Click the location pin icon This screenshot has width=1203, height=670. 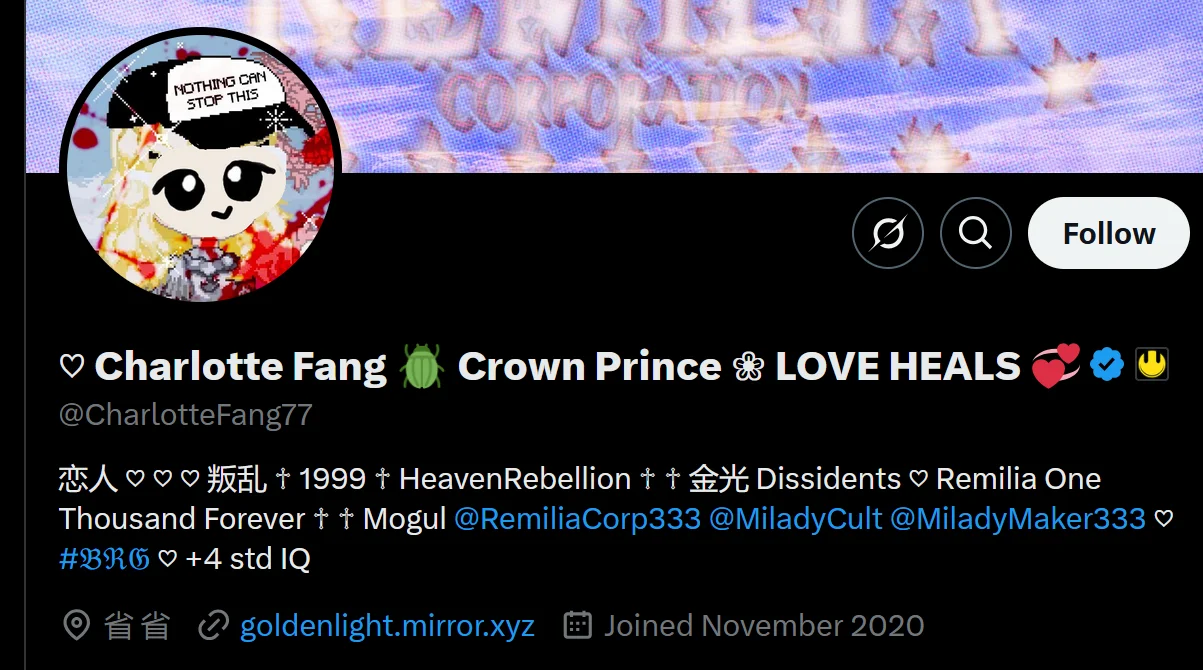(x=77, y=626)
